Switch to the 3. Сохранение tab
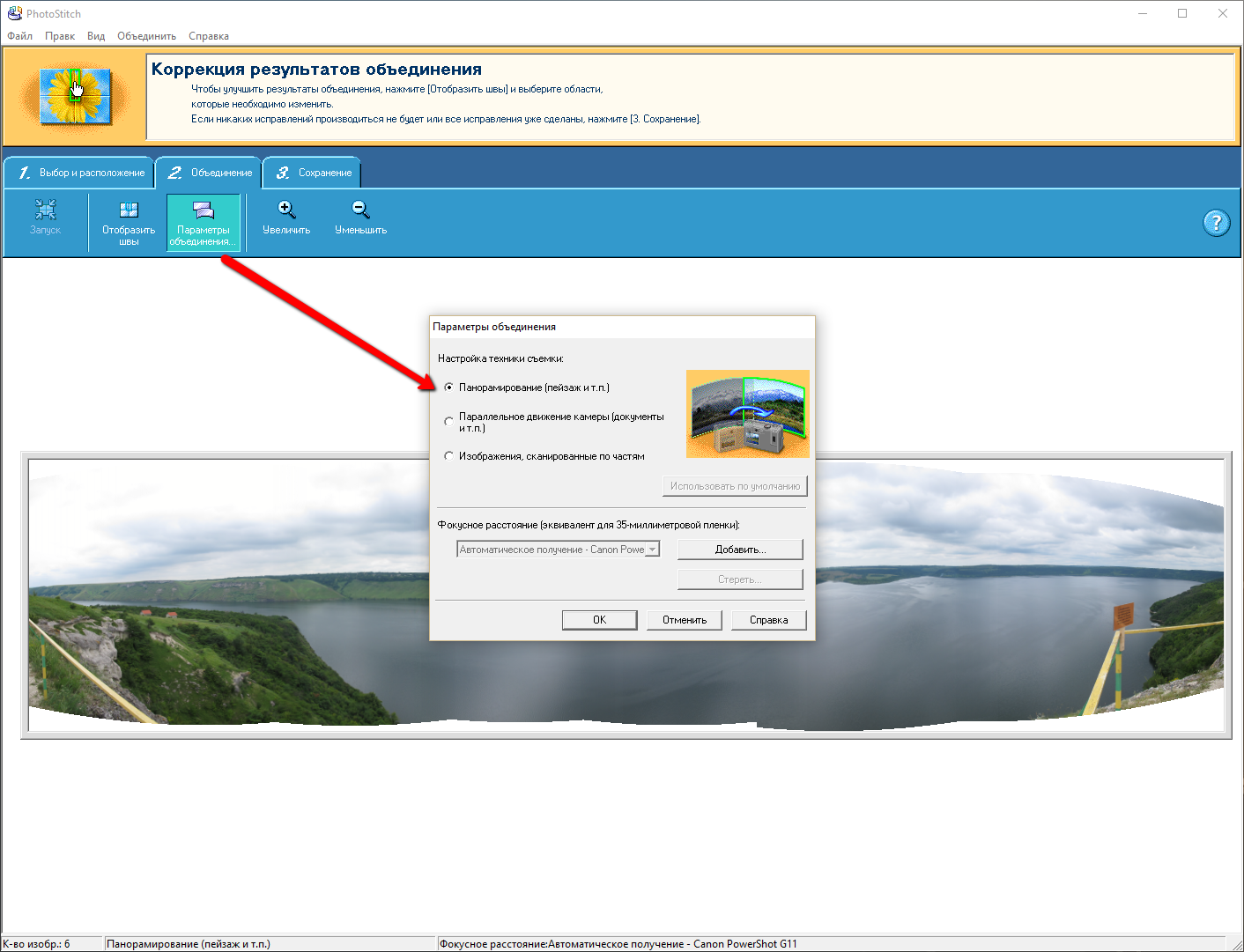This screenshot has width=1244, height=952. click(x=313, y=173)
